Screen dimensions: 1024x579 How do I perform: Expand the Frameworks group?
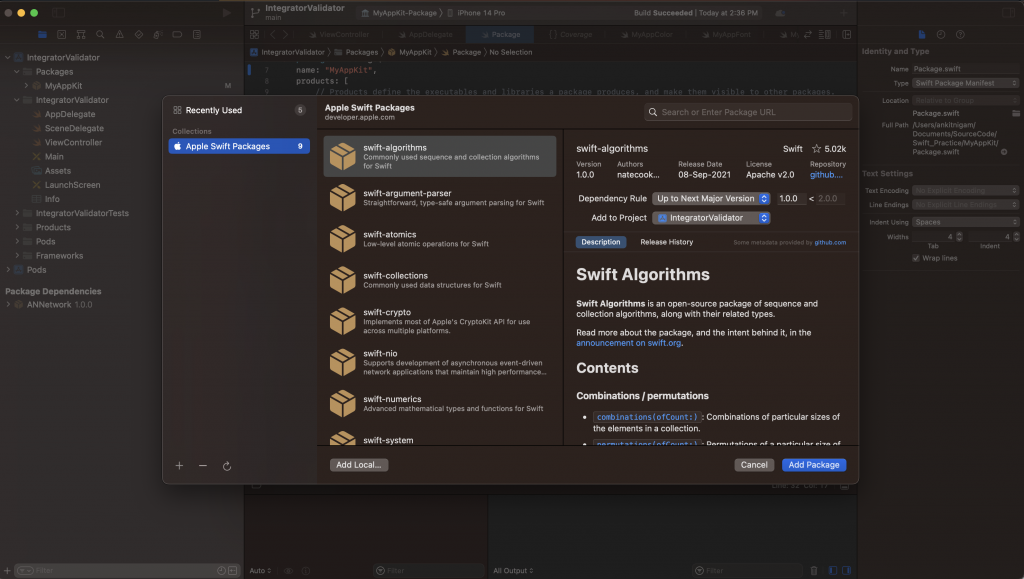click(17, 256)
